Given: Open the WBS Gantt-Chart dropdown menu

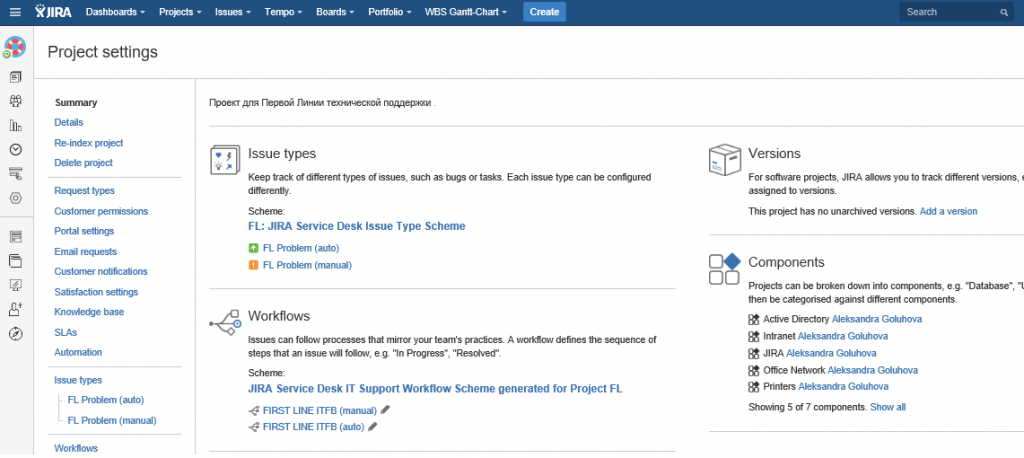Looking at the screenshot, I should coord(466,12).
